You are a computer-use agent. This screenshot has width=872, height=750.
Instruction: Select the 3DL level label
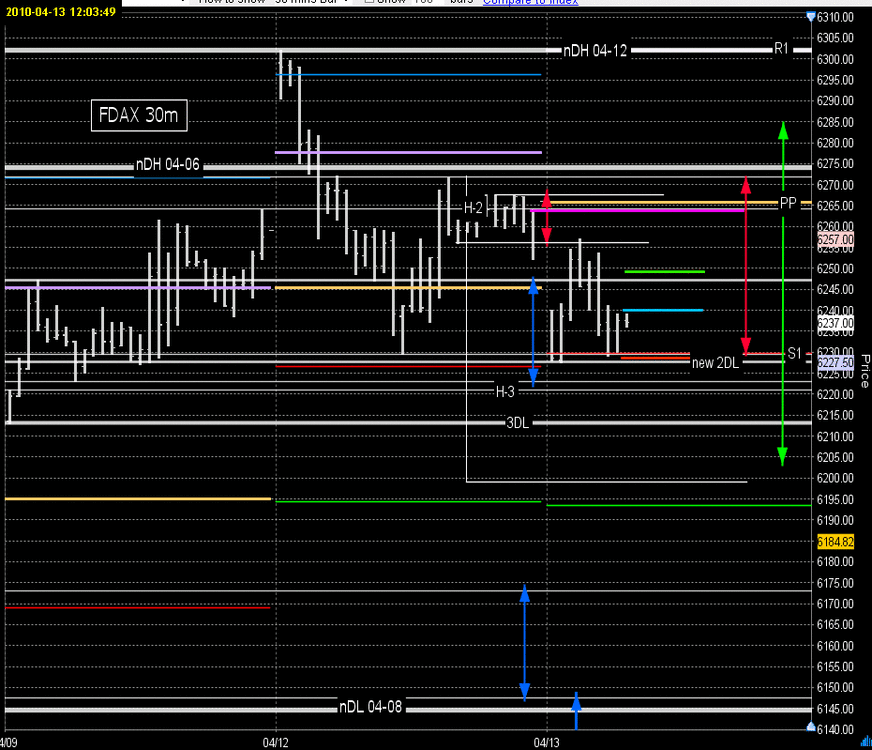[517, 423]
